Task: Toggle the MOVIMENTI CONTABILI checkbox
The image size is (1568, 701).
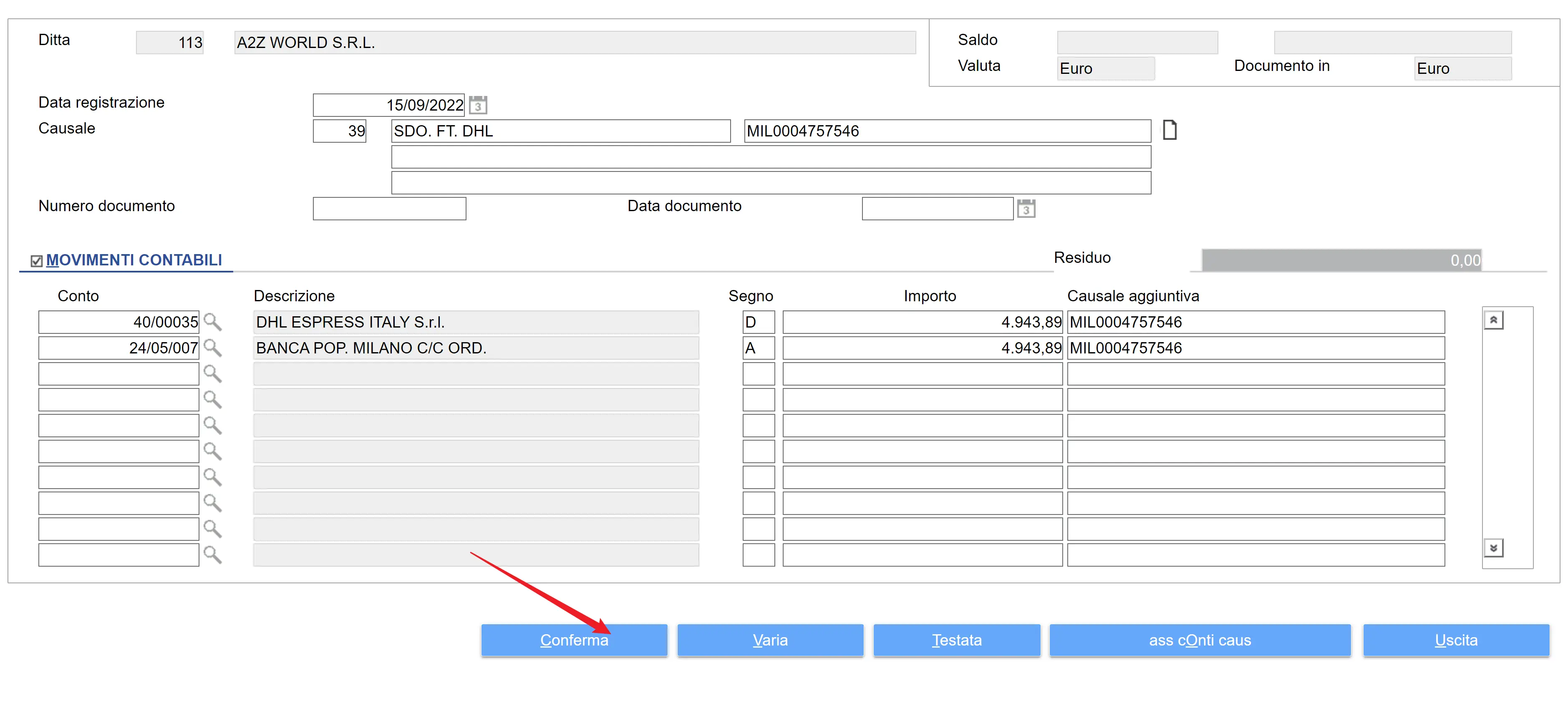Action: point(37,261)
